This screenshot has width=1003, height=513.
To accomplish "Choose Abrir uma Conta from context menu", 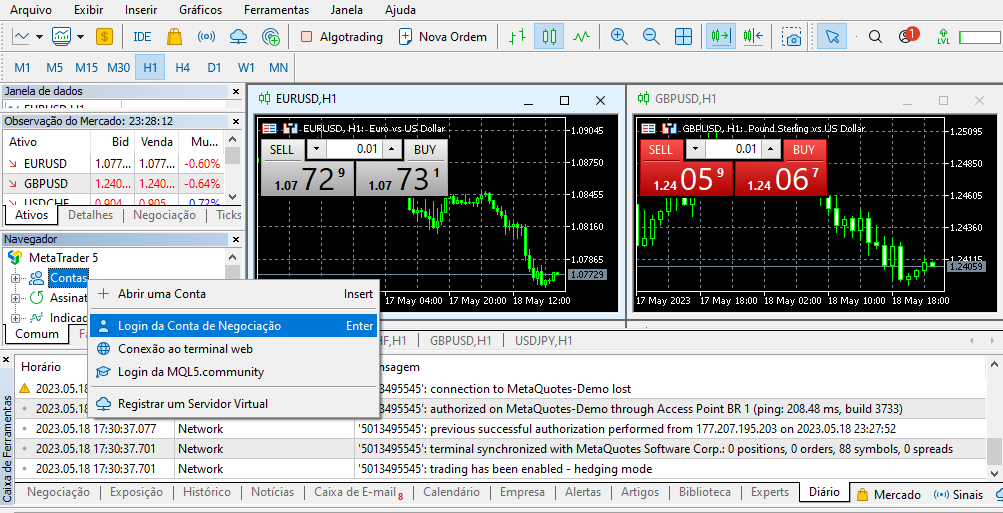I will pyautogui.click(x=233, y=294).
